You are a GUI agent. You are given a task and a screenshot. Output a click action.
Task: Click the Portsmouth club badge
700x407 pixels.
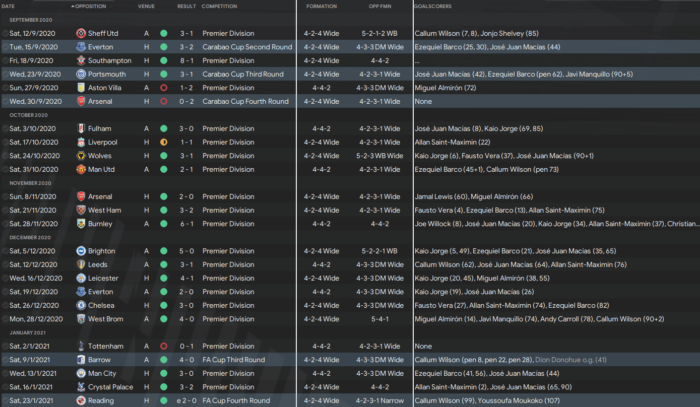pyautogui.click(x=81, y=74)
